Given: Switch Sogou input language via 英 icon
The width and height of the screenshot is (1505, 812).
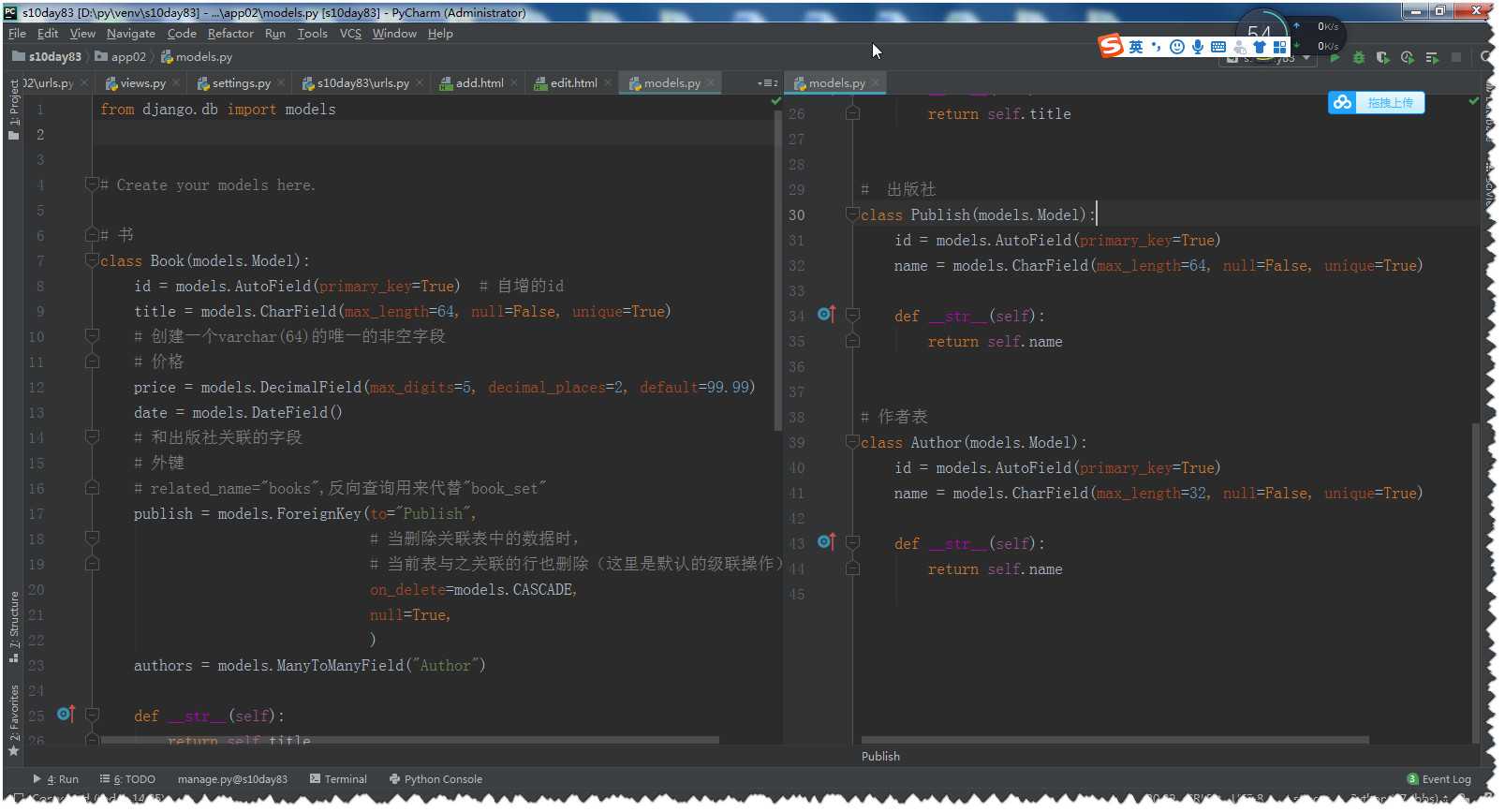Looking at the screenshot, I should (x=1136, y=47).
